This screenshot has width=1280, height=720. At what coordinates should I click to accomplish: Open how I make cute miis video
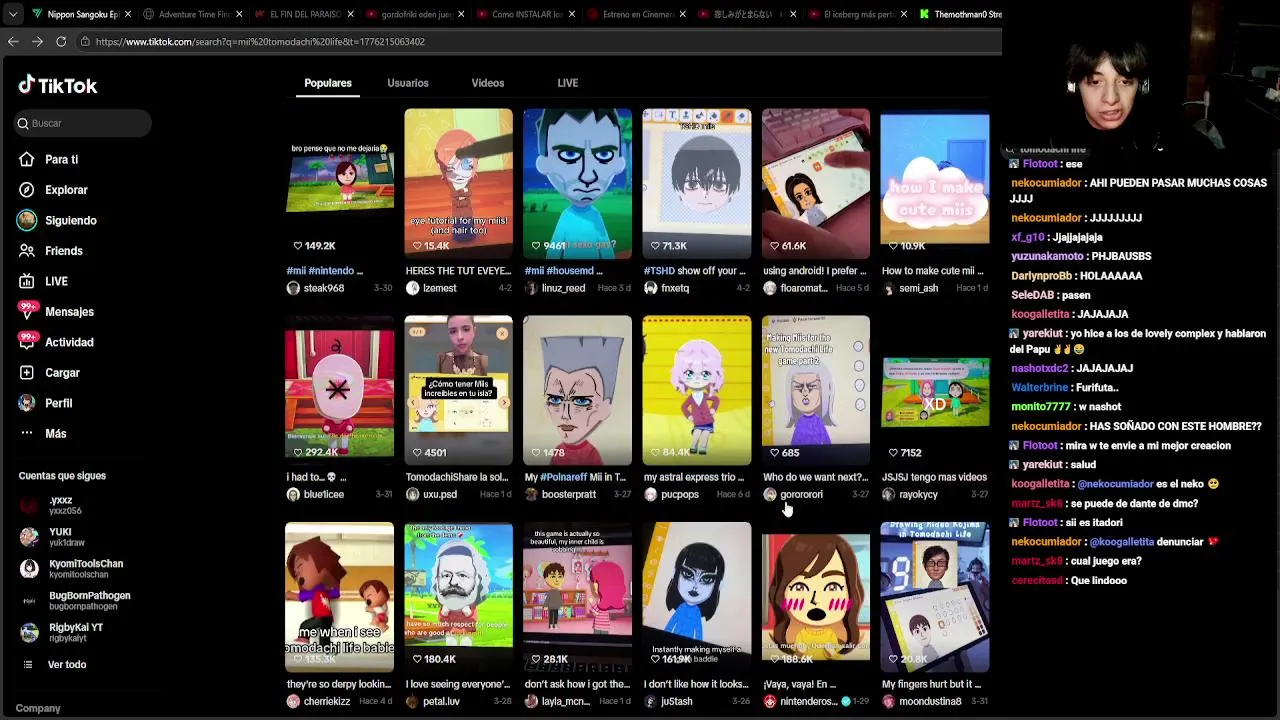935,183
